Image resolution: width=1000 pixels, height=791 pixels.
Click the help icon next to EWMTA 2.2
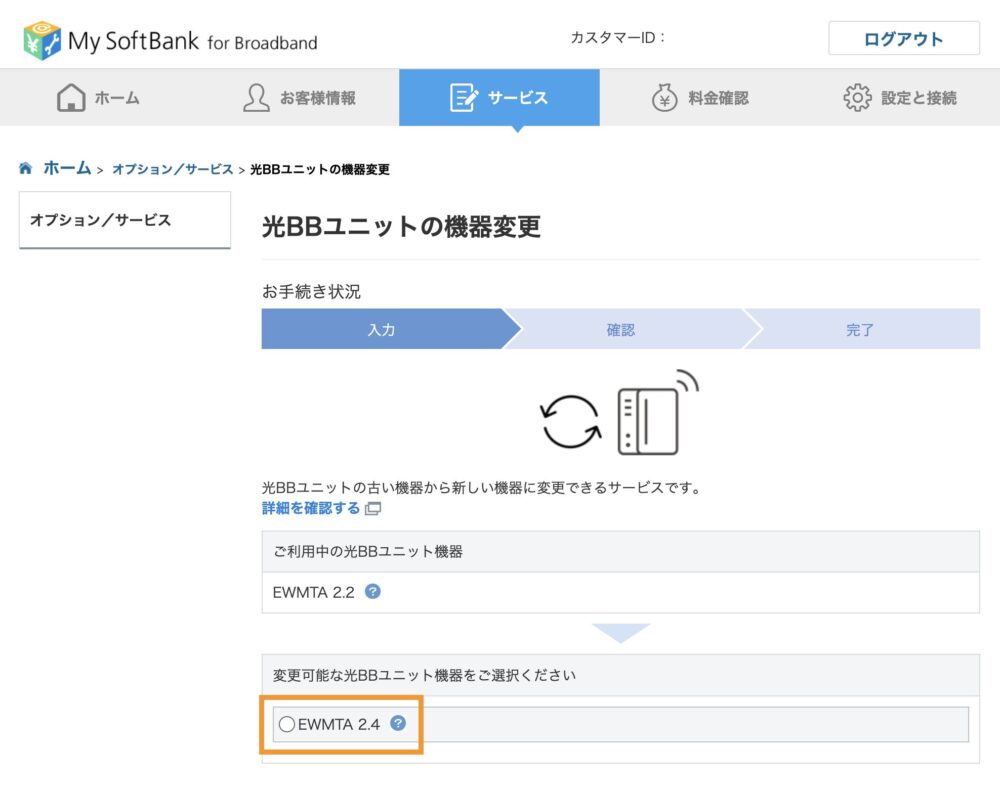point(373,592)
